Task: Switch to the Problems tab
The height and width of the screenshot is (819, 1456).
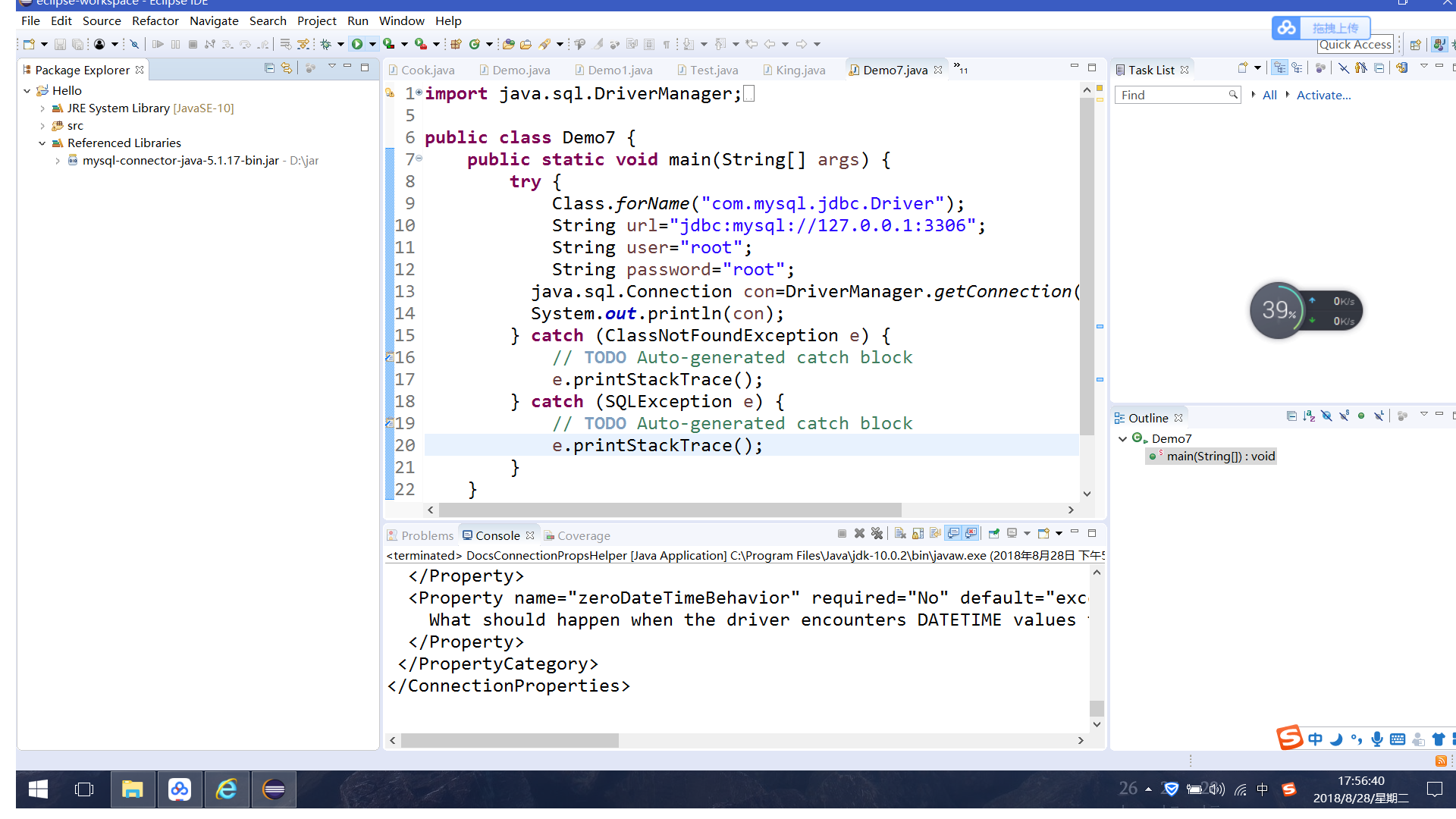Action: click(x=420, y=535)
